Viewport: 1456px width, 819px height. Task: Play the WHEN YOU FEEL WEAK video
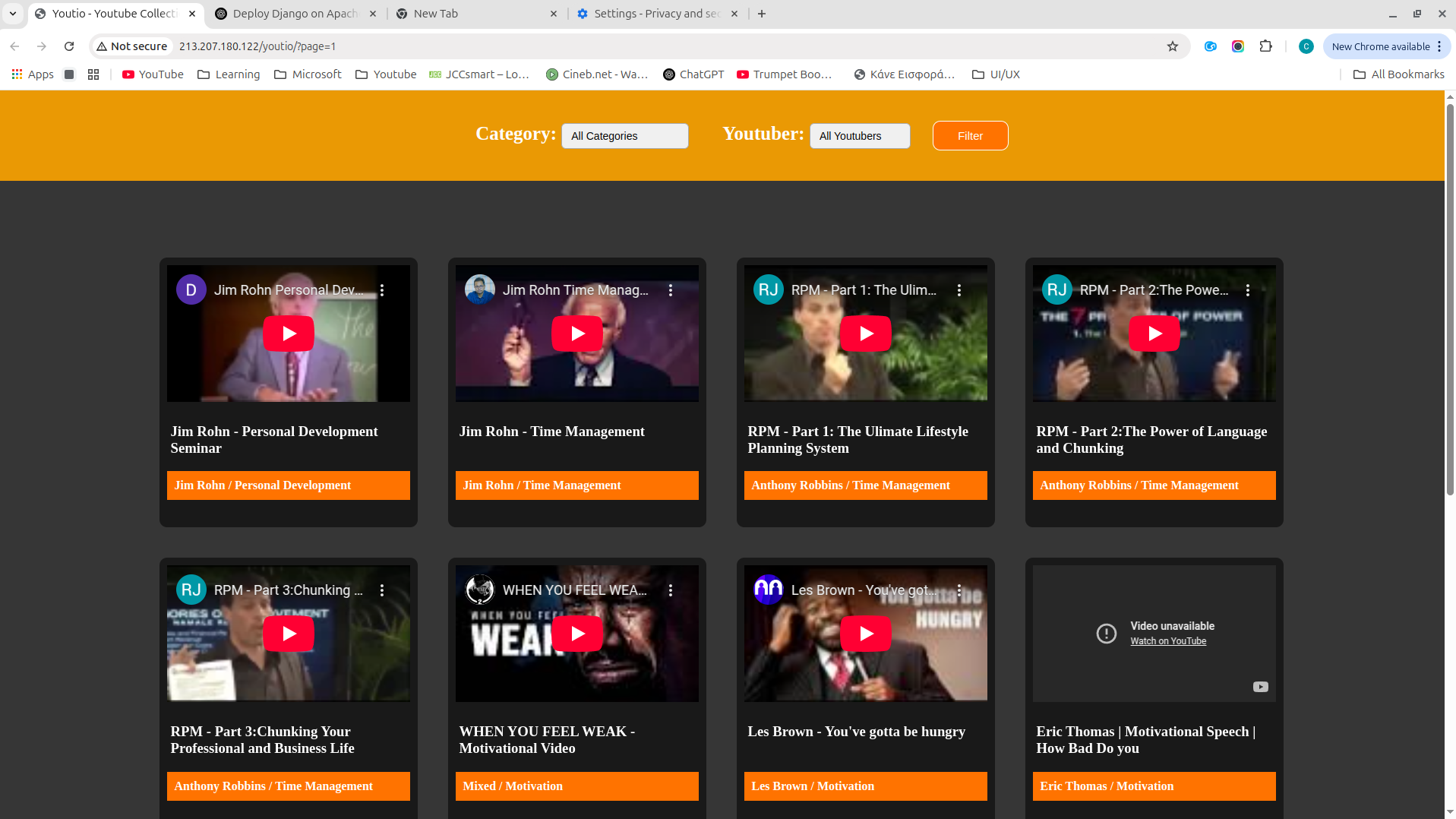click(577, 634)
